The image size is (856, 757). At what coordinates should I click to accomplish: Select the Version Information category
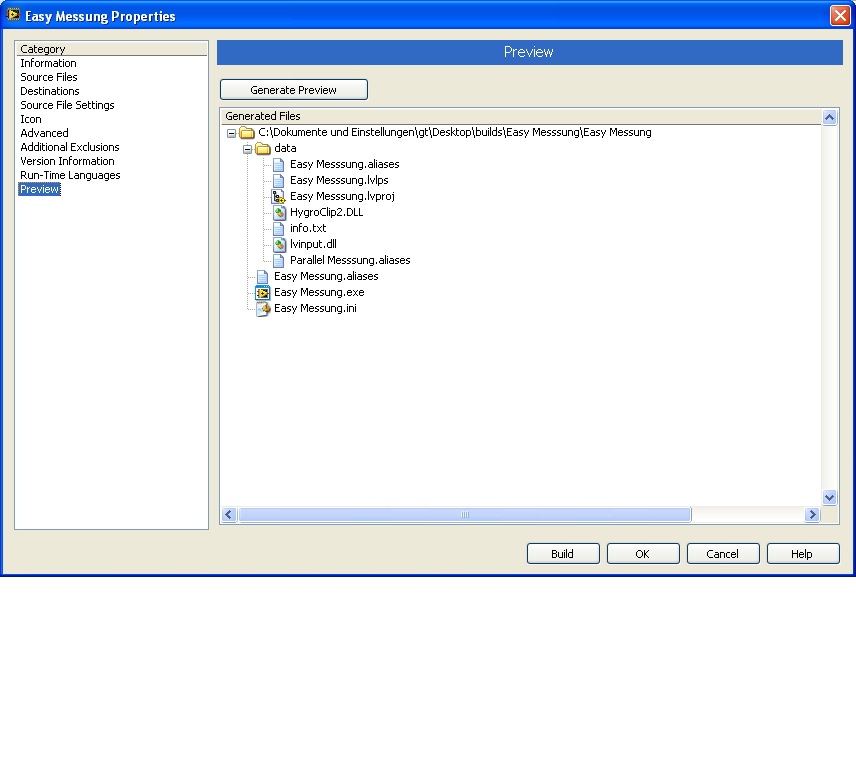point(67,161)
